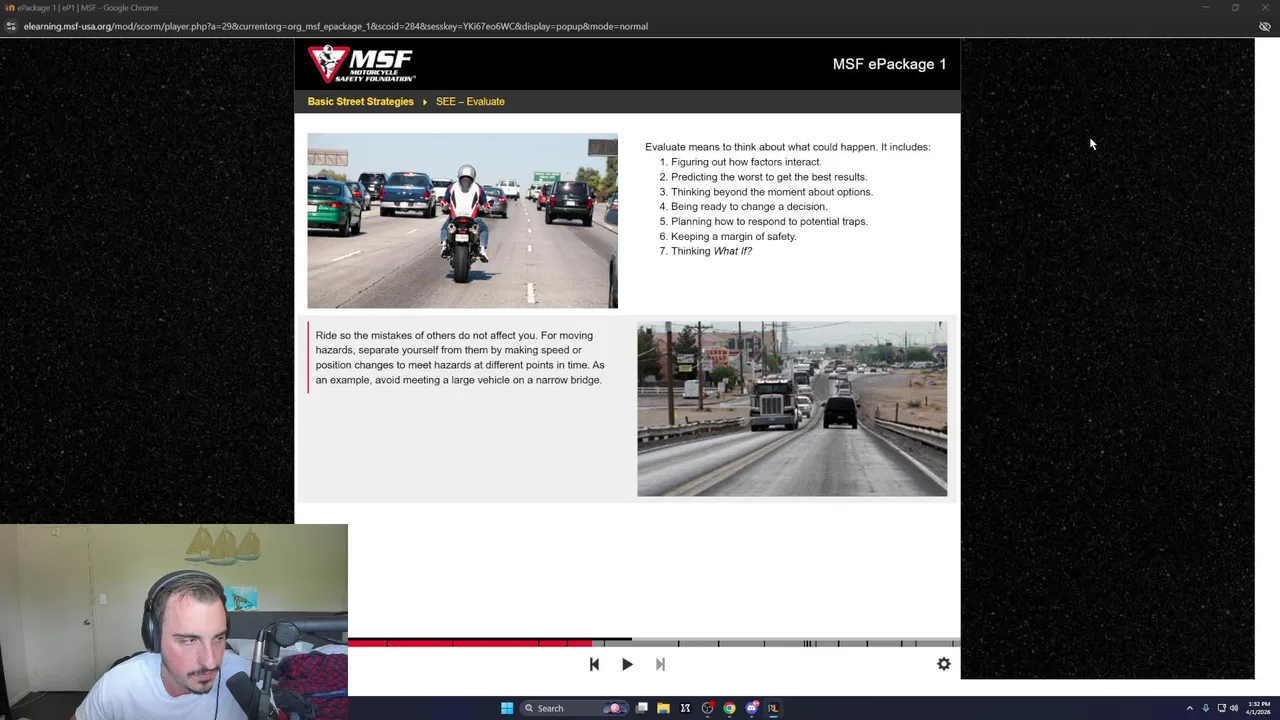Open the Basic Street Strategies breadcrumb
The image size is (1280, 720).
tap(360, 101)
